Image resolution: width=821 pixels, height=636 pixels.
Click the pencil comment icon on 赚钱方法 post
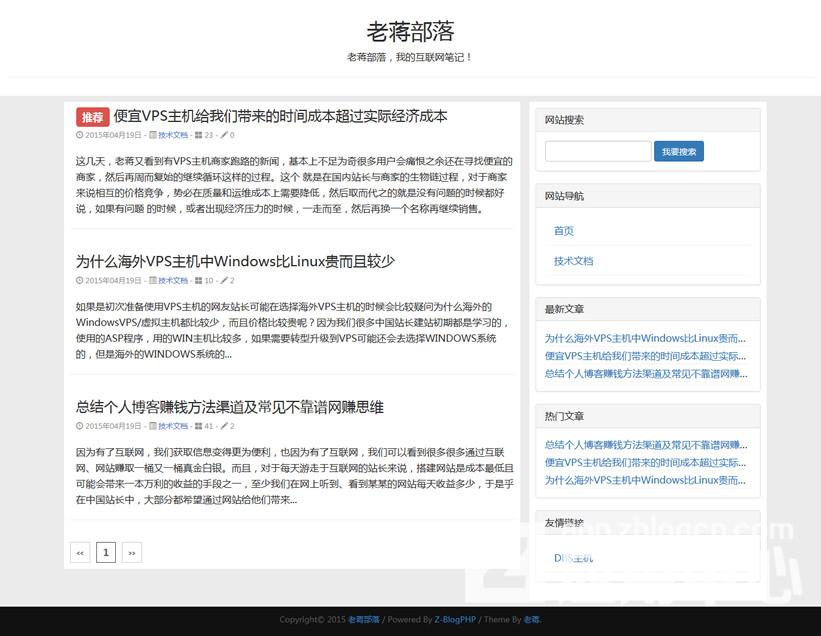(x=224, y=426)
